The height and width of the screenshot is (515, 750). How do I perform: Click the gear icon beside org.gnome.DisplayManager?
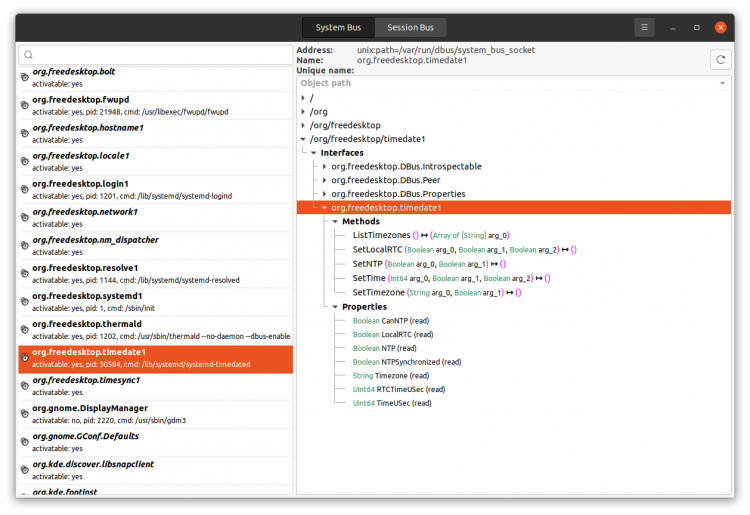click(25, 413)
